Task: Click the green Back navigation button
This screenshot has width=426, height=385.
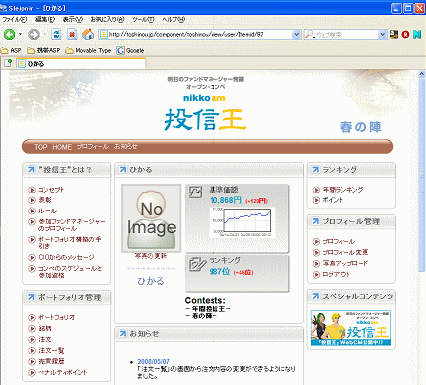Action: pyautogui.click(x=9, y=34)
